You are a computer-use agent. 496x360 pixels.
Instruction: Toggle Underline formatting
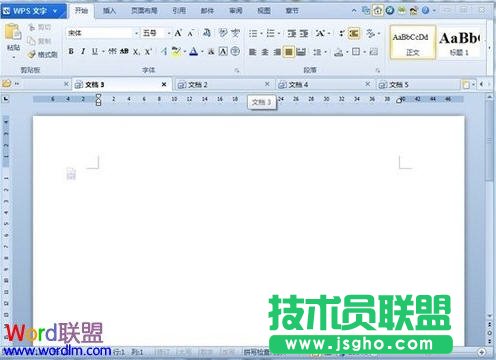click(x=95, y=51)
